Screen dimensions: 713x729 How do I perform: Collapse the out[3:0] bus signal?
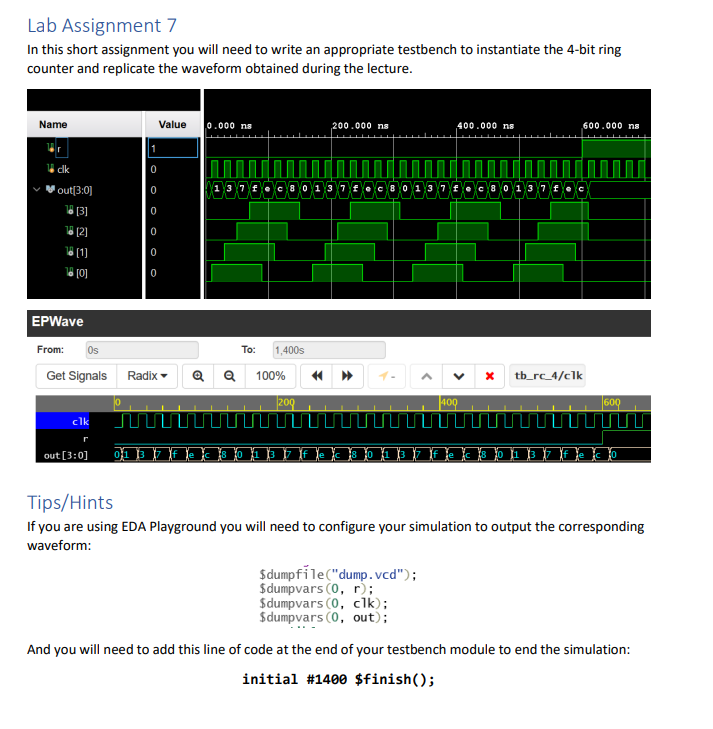(37, 190)
